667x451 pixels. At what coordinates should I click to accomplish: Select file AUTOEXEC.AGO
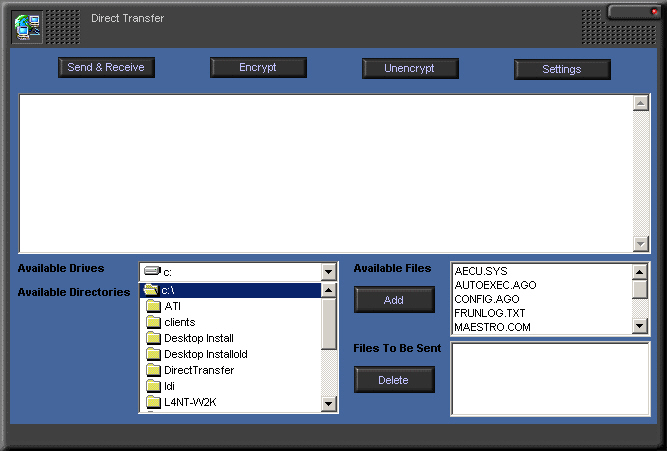point(542,285)
